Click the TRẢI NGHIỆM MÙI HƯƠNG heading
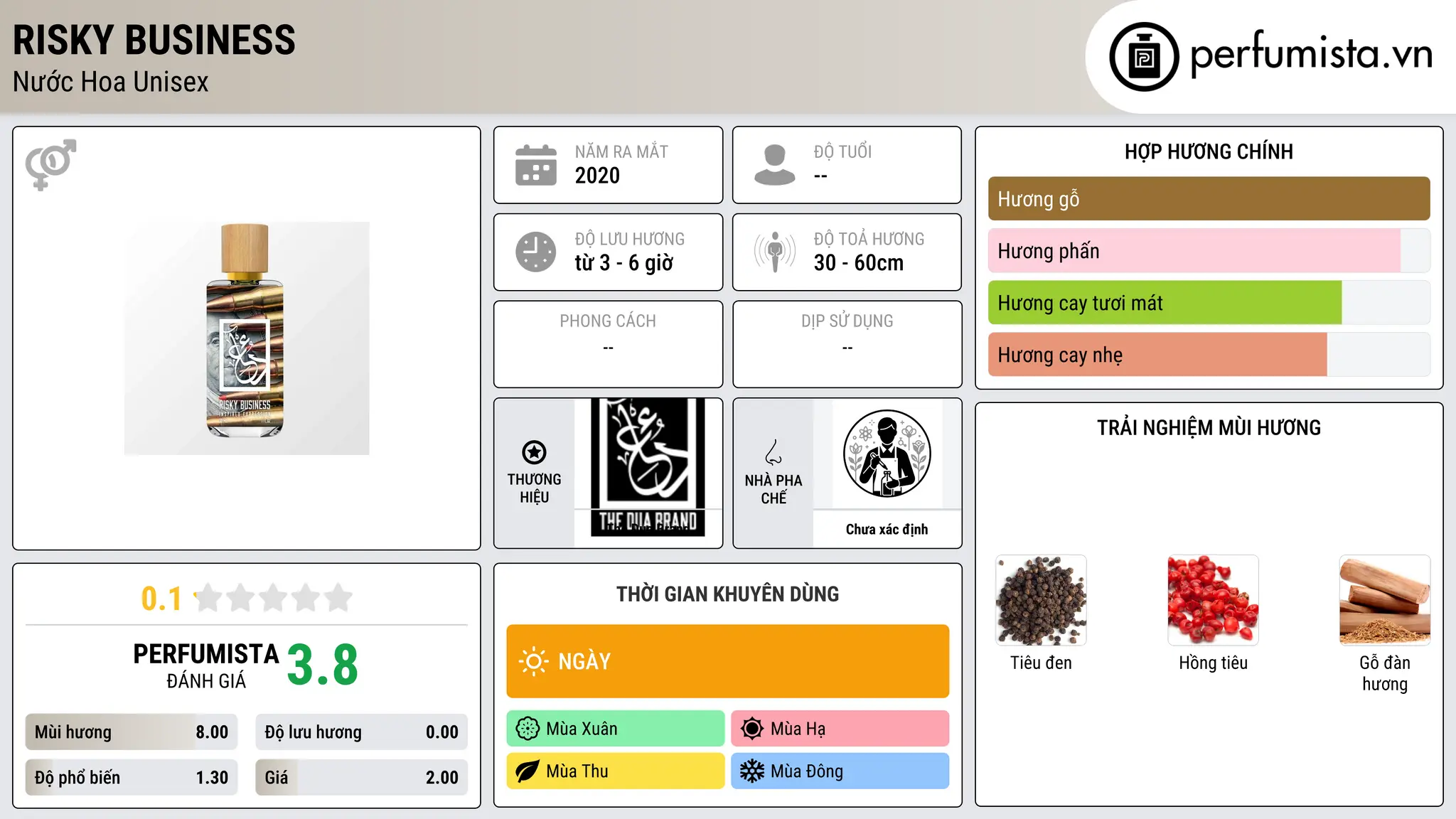 1209,427
